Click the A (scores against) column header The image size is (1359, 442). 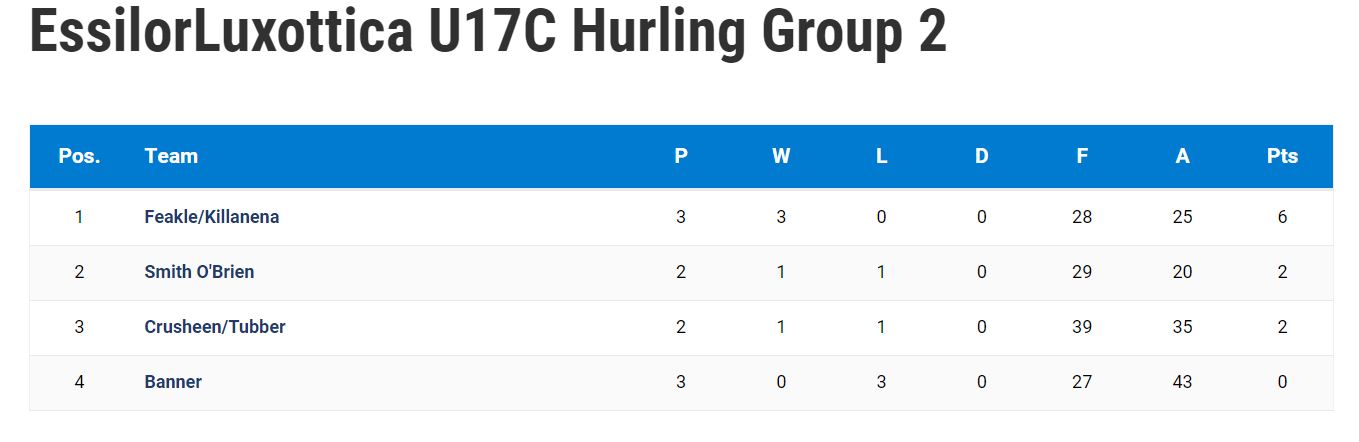point(1182,156)
